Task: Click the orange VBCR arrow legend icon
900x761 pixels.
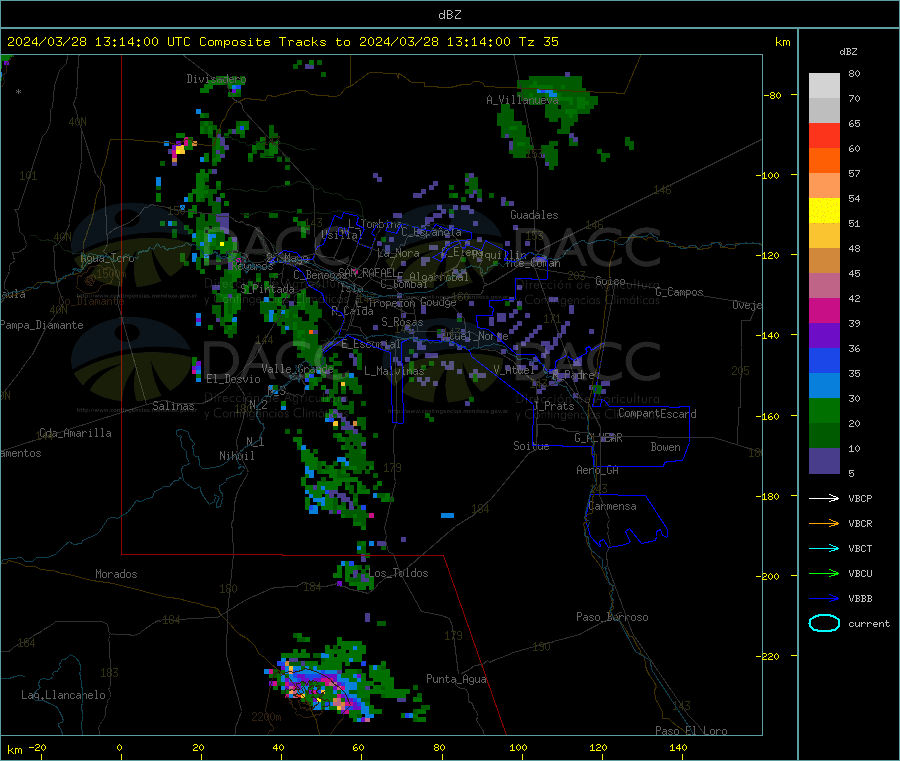Action: click(824, 523)
